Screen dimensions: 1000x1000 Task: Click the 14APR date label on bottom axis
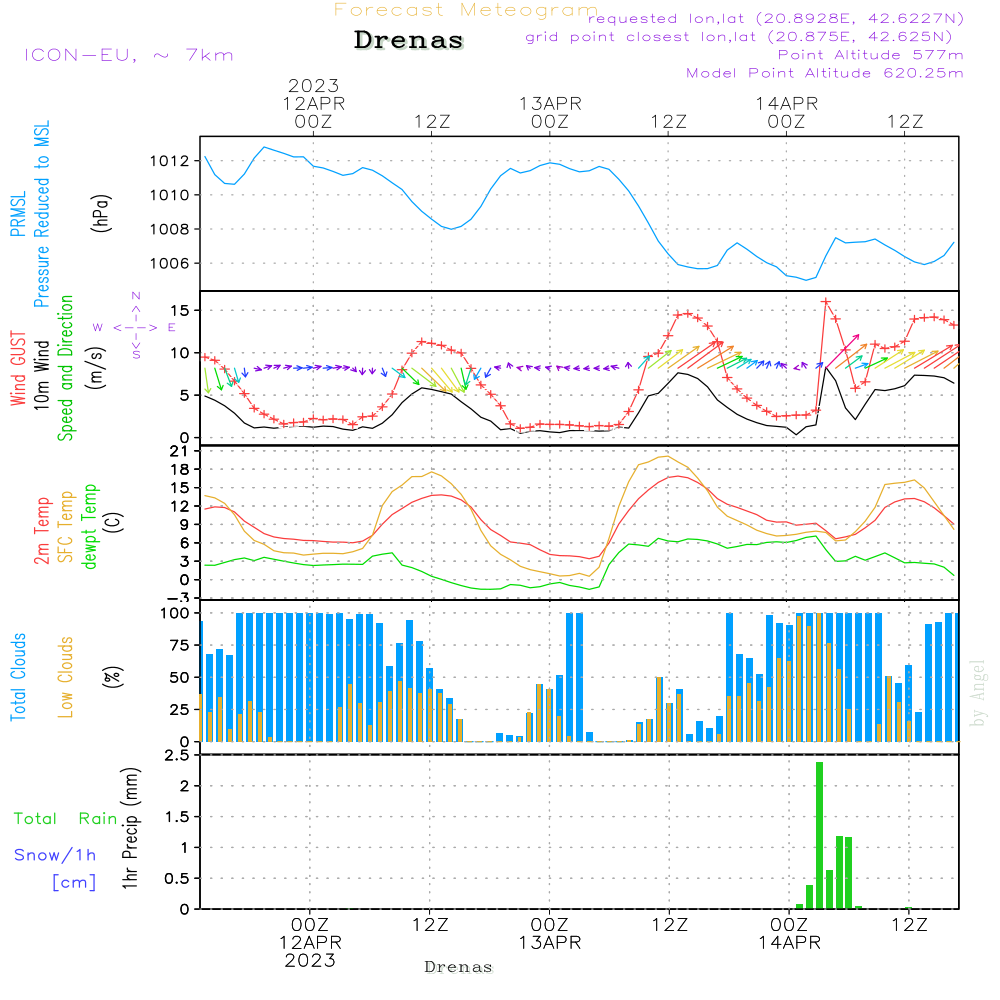pyautogui.click(x=788, y=943)
